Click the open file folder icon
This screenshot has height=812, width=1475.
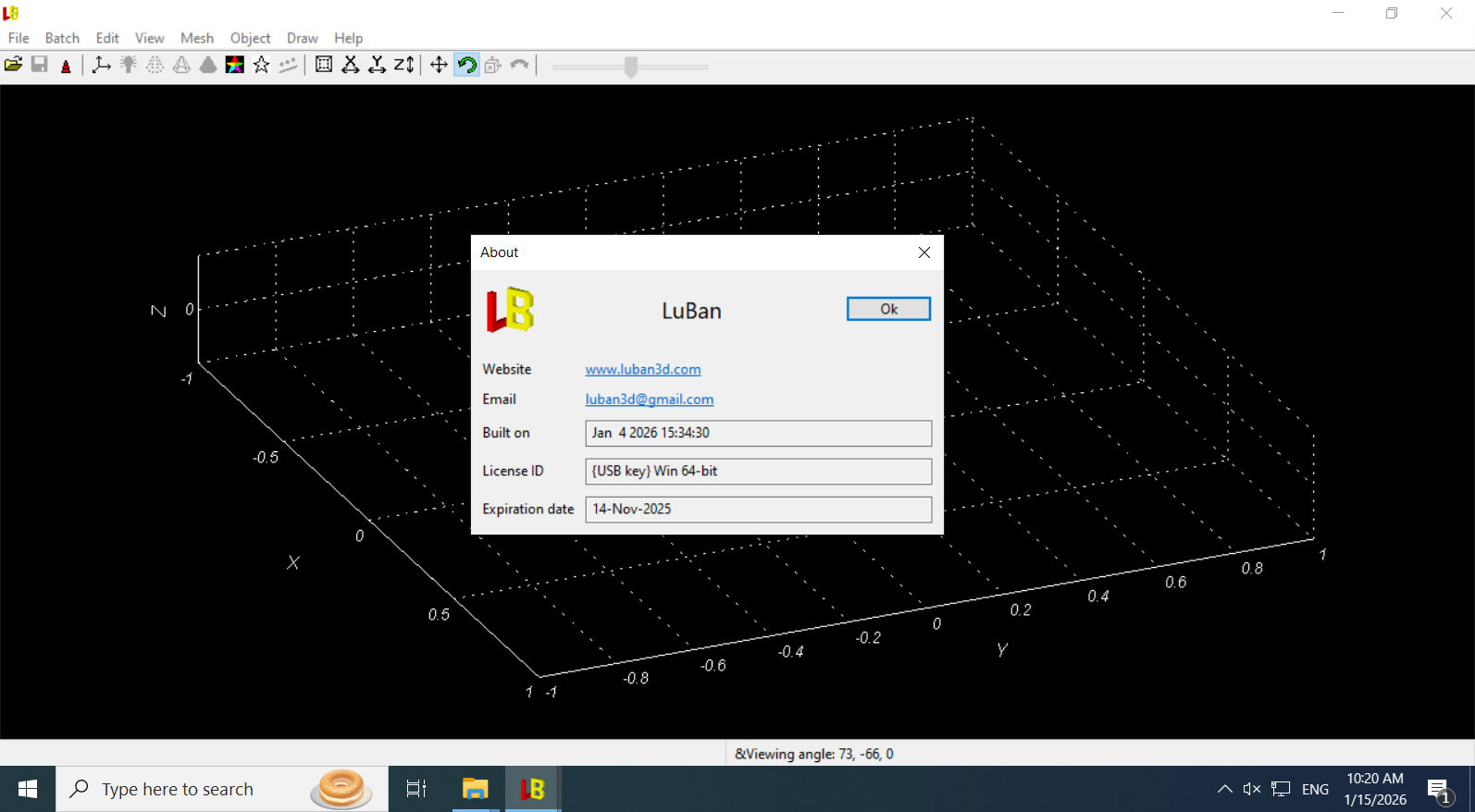tap(13, 65)
